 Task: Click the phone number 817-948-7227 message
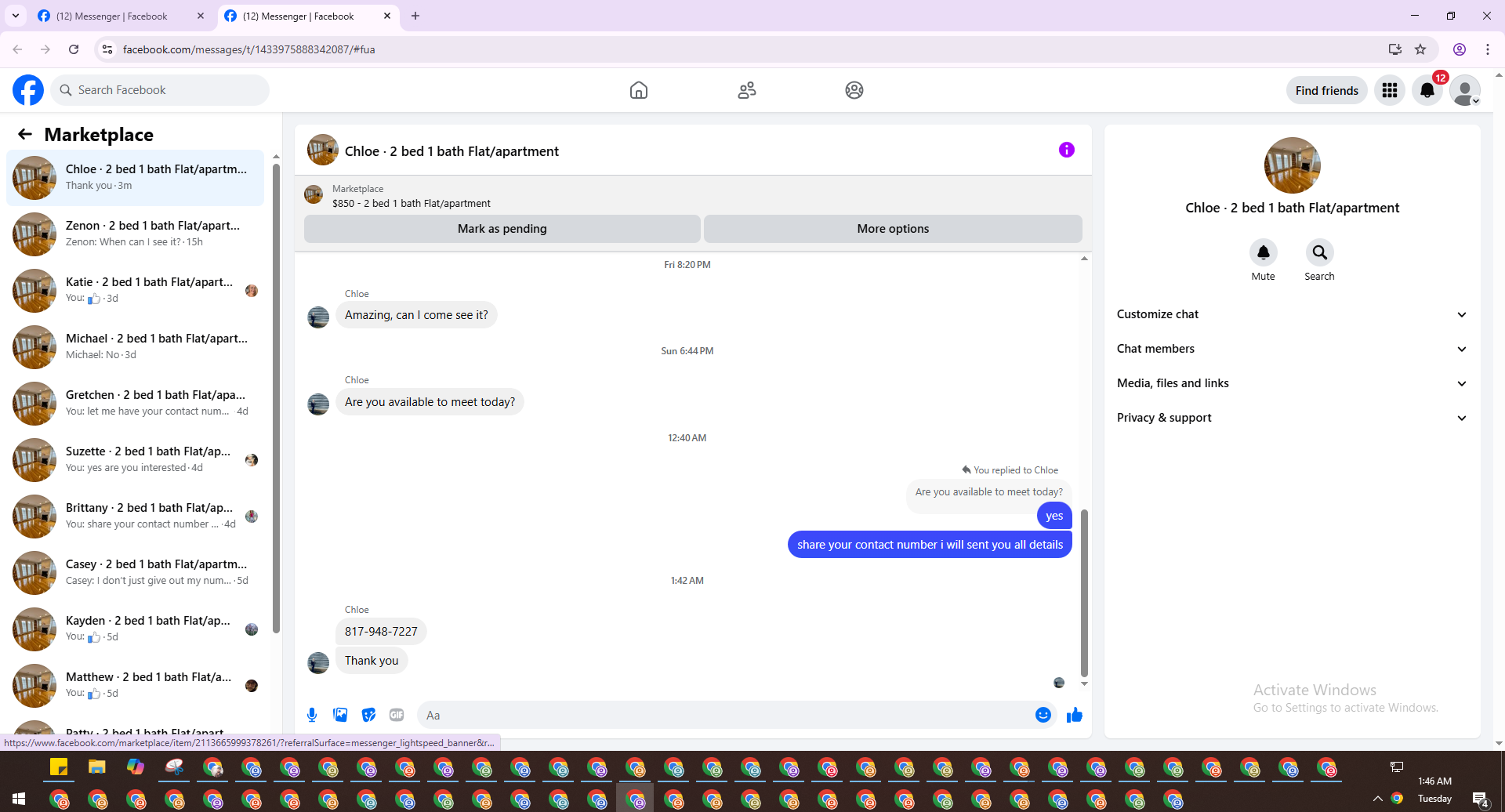click(381, 632)
